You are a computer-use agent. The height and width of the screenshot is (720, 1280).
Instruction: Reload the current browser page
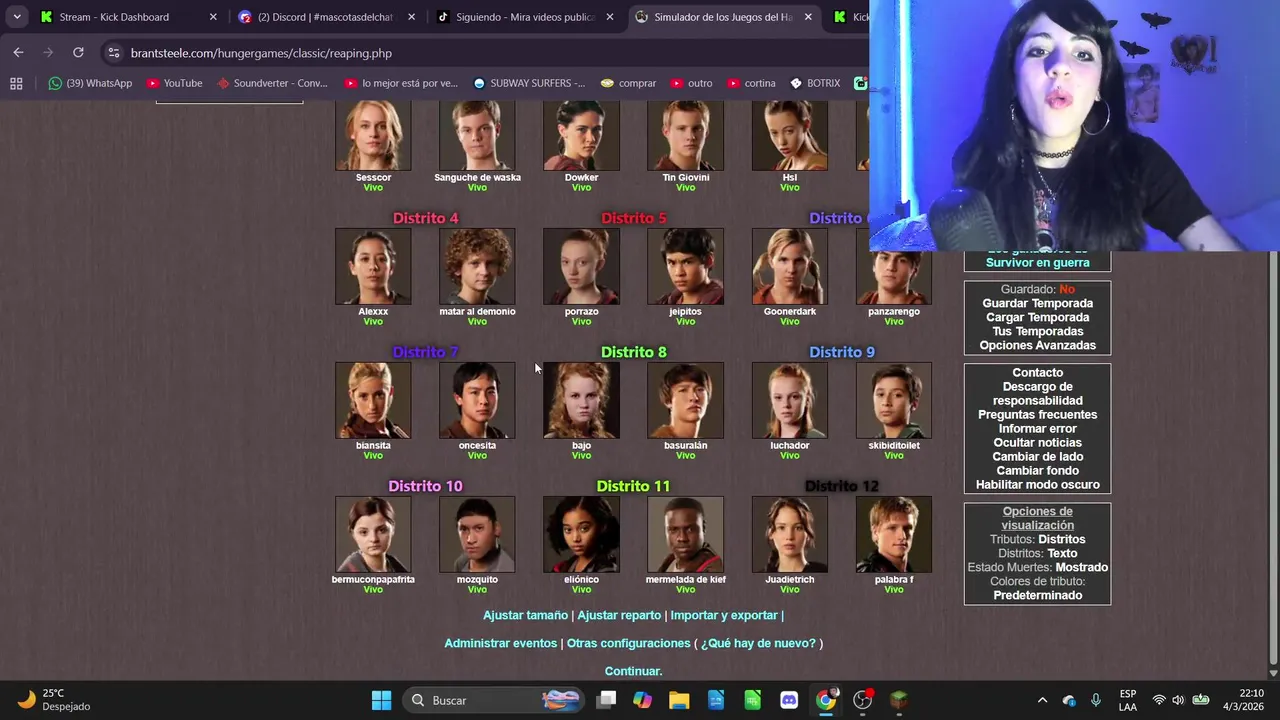[78, 52]
